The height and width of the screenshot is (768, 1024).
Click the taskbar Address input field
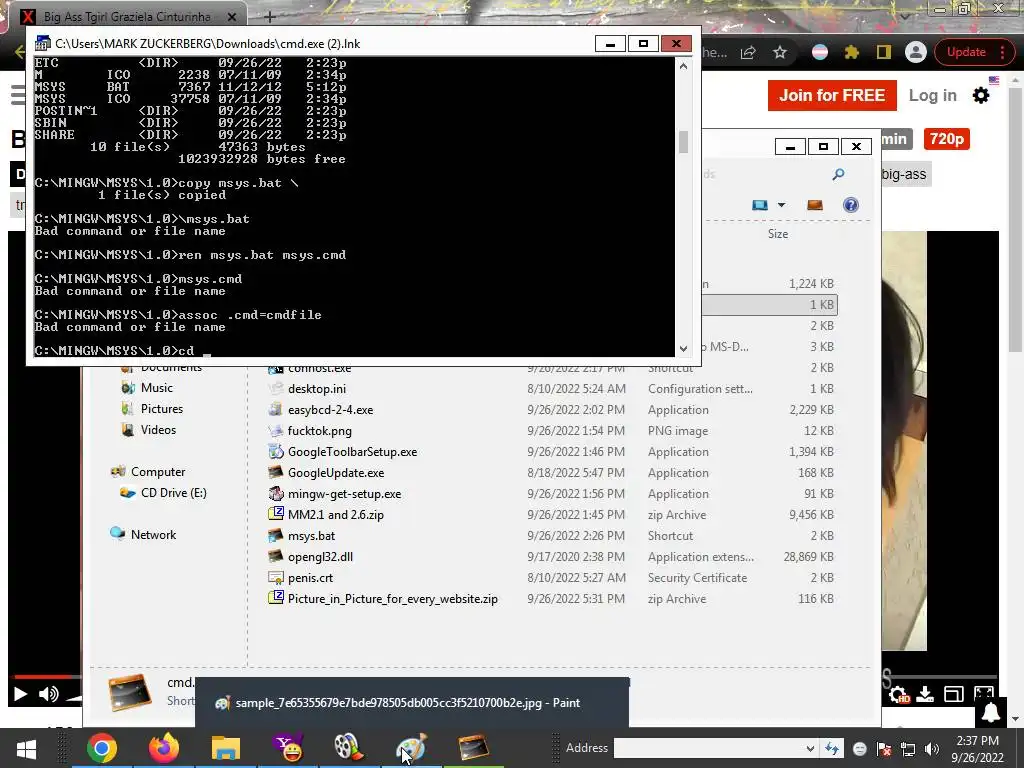709,748
